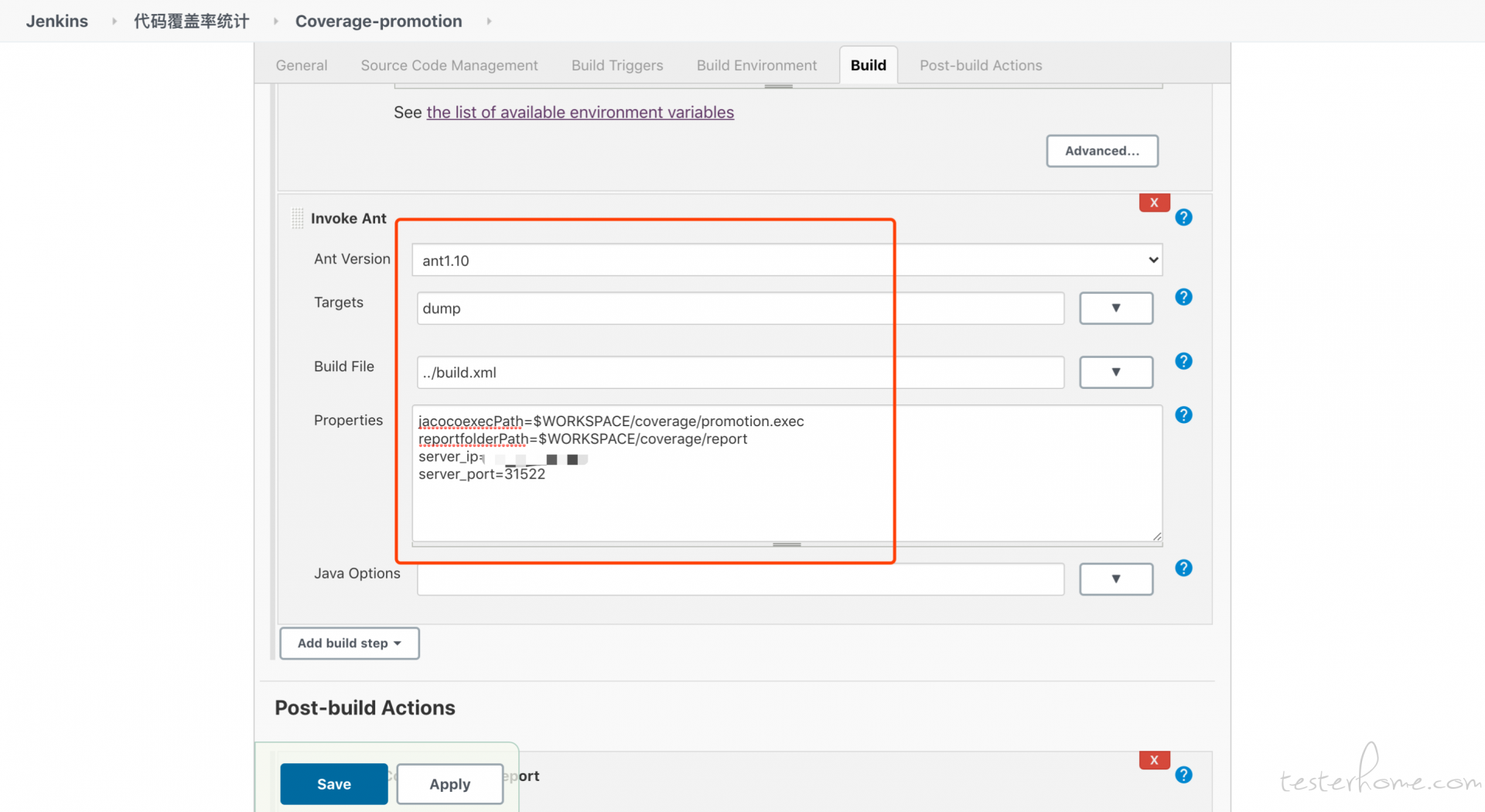The height and width of the screenshot is (812, 1485).
Task: Switch to Build Environment tab
Action: 756,66
